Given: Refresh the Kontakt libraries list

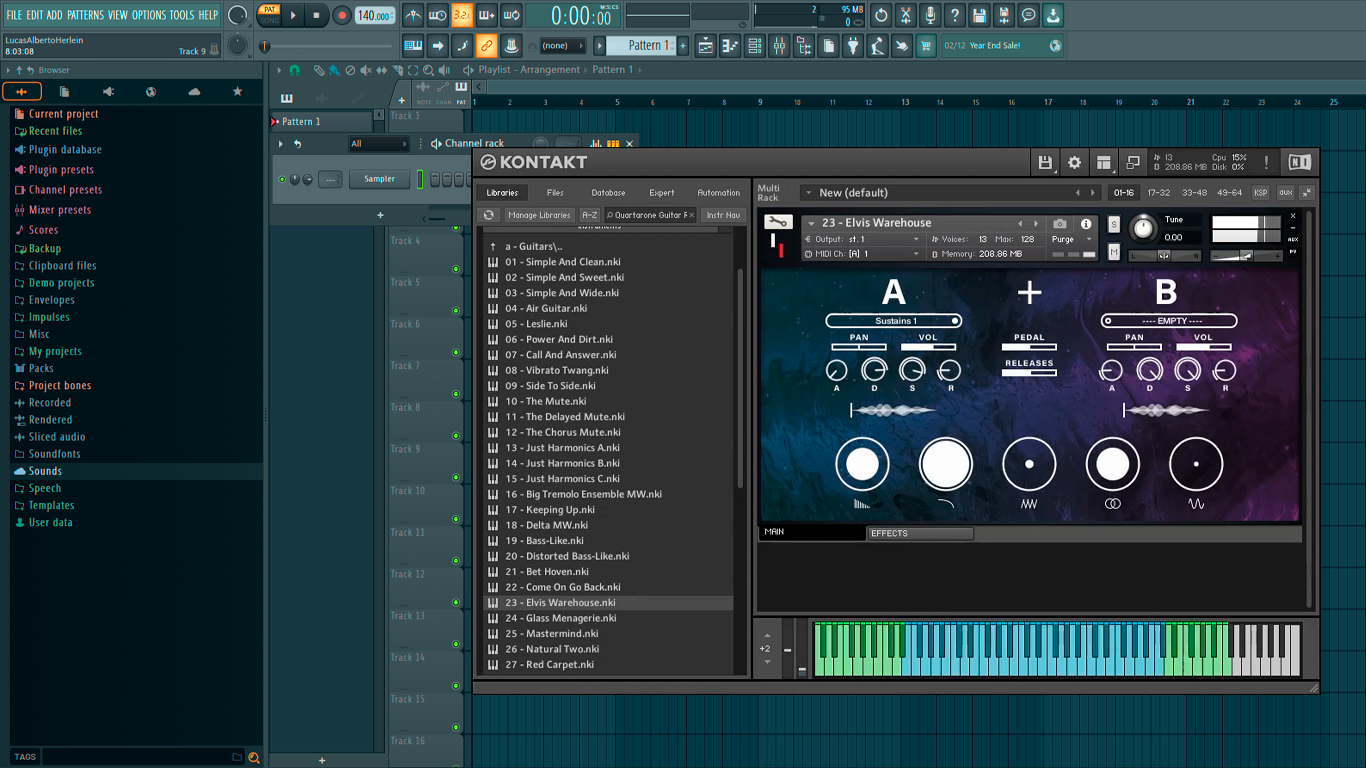Looking at the screenshot, I should tap(488, 215).
